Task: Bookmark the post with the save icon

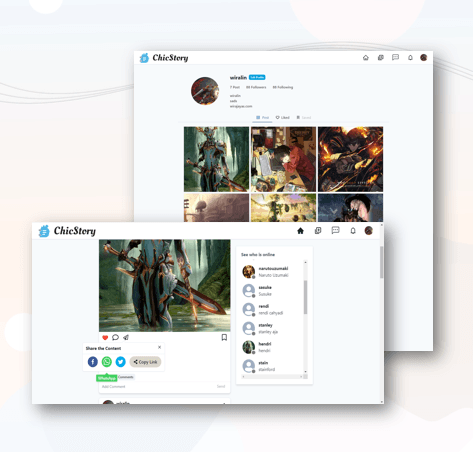Action: click(x=224, y=338)
